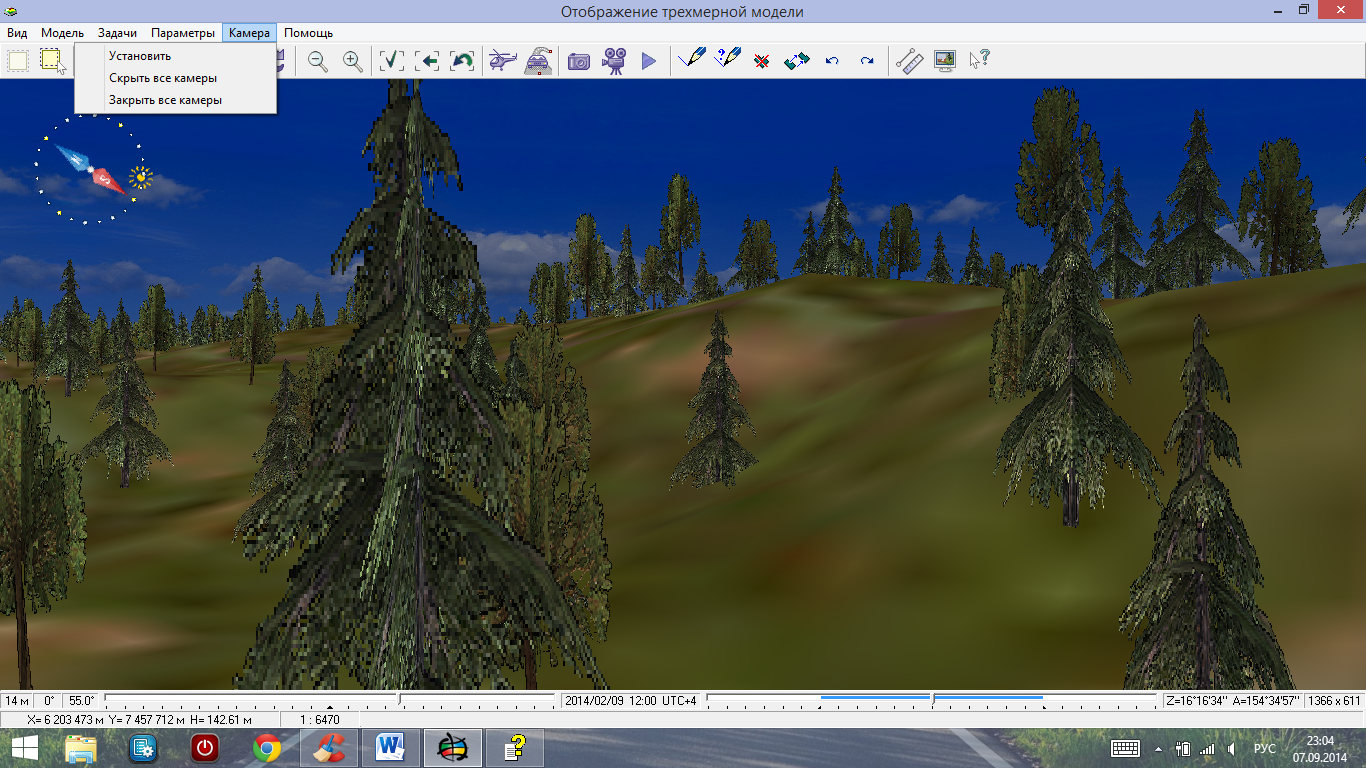Click the 14 м height status cell
This screenshot has width=1366, height=768.
point(18,701)
